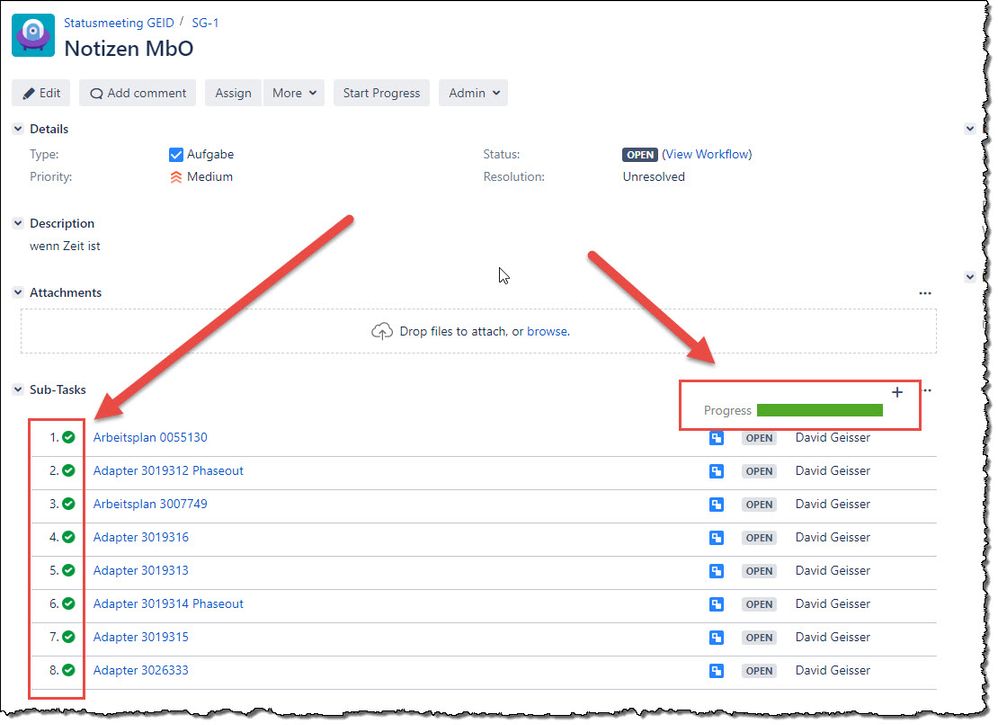998x725 pixels.
Task: Click the green sub-task progress bar
Action: (820, 411)
